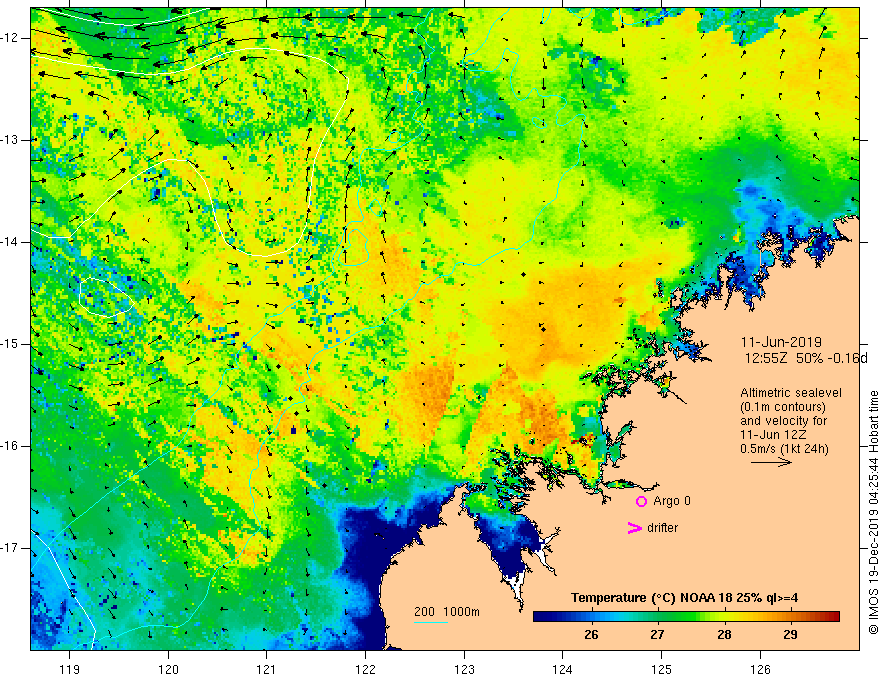
Task: Click the temperature color bar scale
Action: (x=686, y=617)
